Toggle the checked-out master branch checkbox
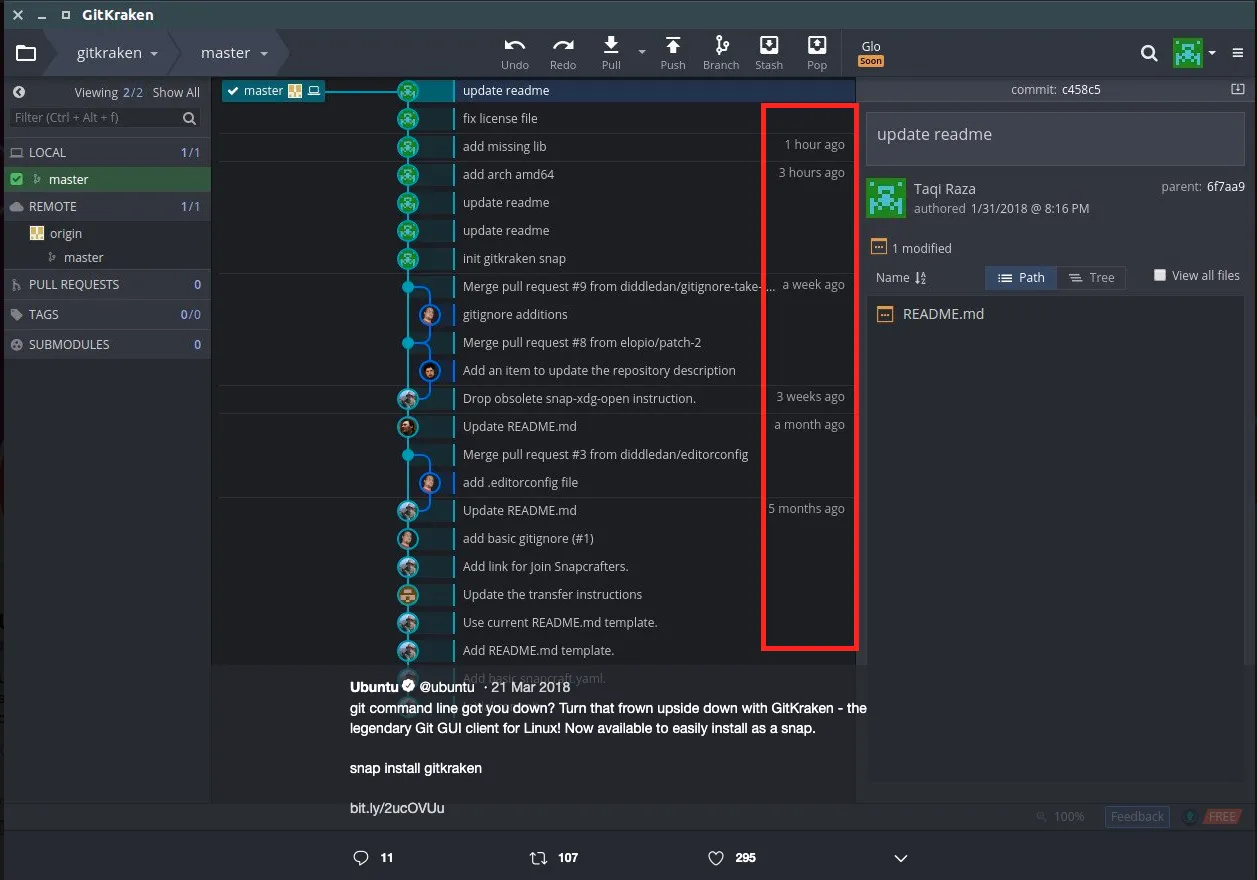The width and height of the screenshot is (1257, 880). 16,180
